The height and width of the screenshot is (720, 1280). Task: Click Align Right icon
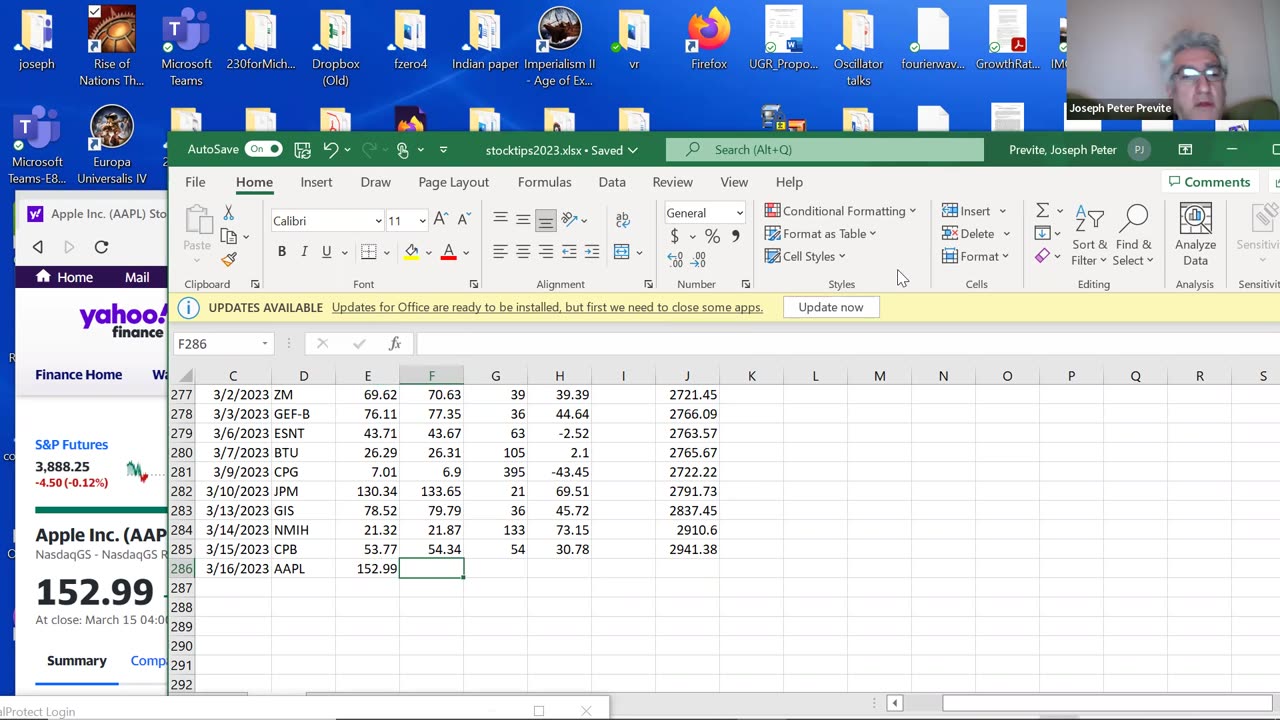[x=546, y=252]
